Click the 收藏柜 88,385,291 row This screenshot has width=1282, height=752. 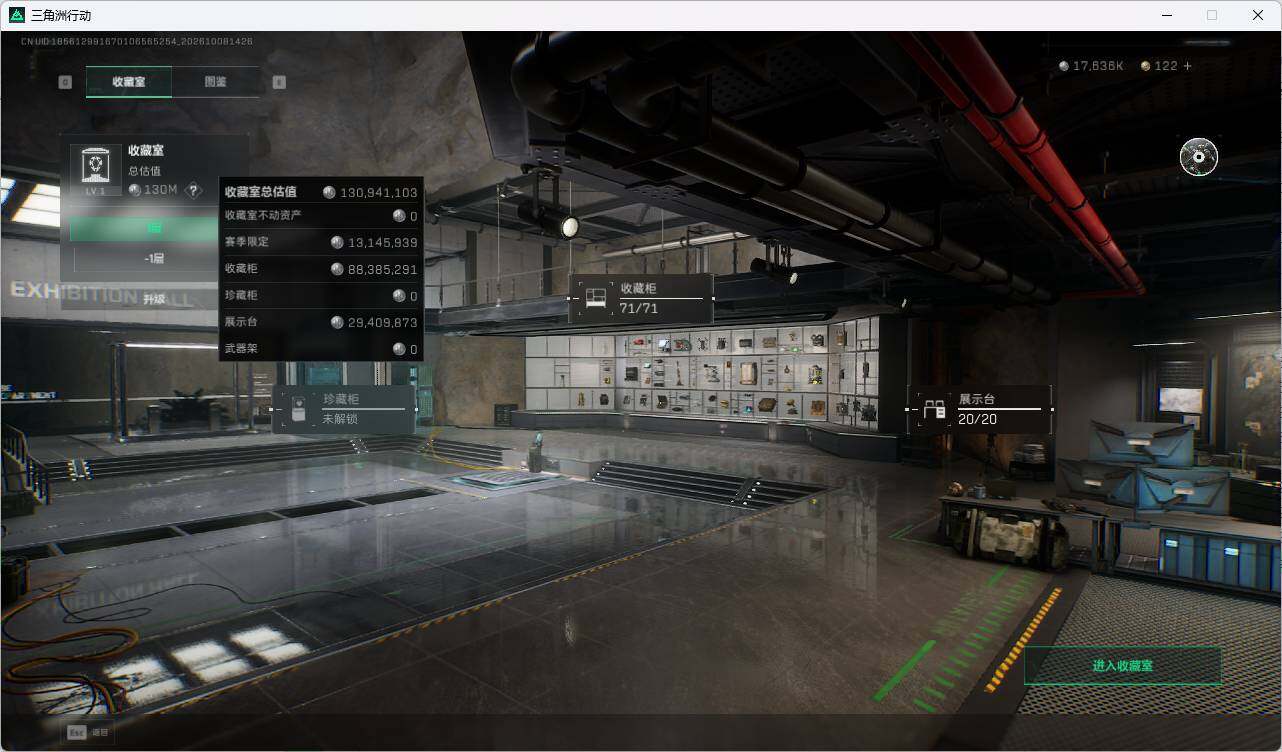click(x=321, y=269)
